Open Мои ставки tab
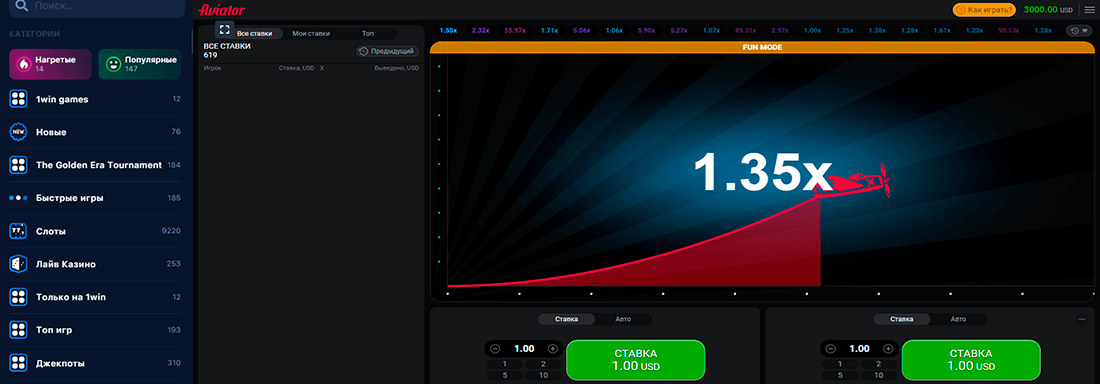The width and height of the screenshot is (1100, 384). point(311,34)
